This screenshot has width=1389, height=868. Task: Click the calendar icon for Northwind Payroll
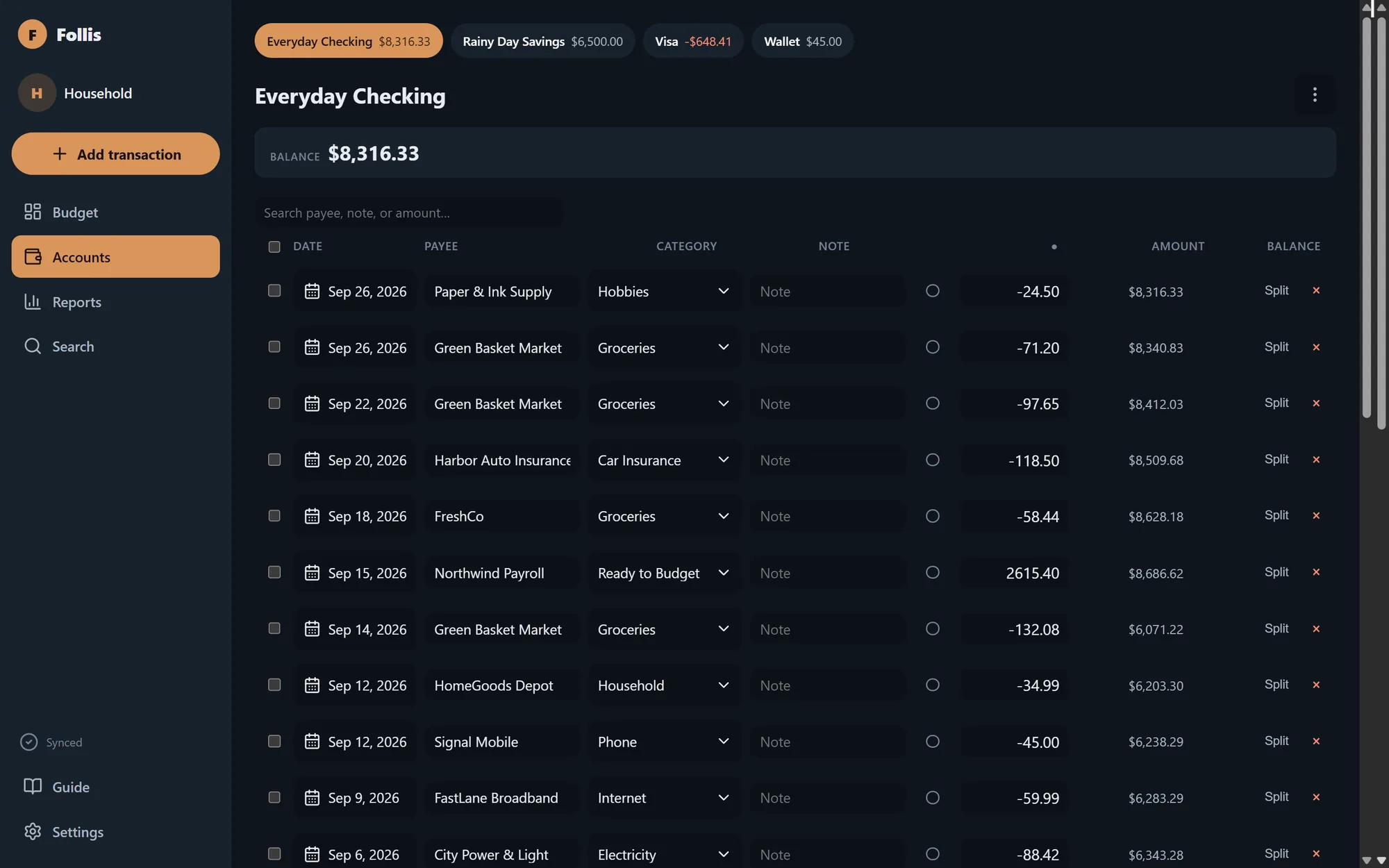pyautogui.click(x=312, y=573)
